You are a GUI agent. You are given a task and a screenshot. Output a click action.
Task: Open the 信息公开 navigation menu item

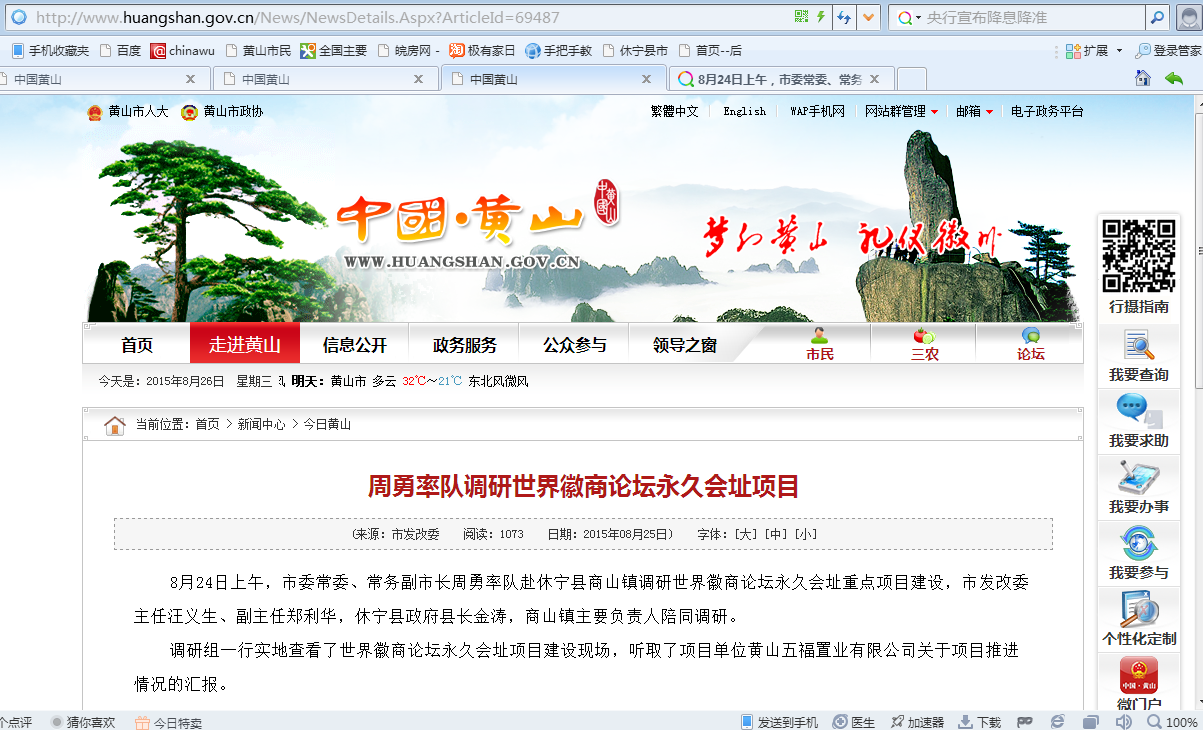click(354, 345)
